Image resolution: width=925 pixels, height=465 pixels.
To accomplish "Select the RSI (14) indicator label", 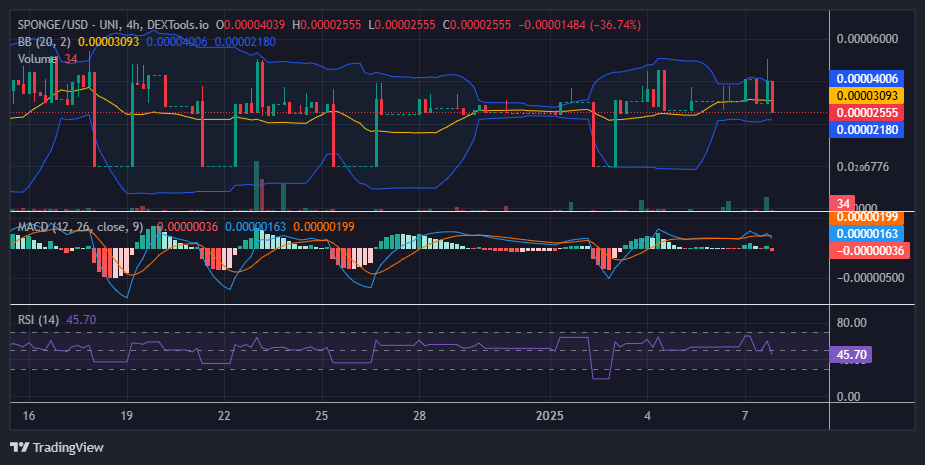I will point(38,320).
